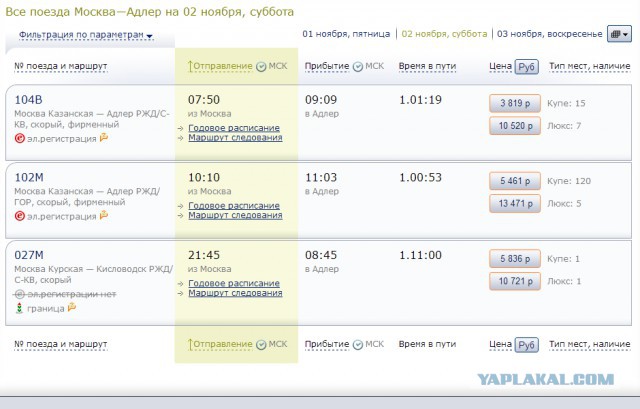Viewport: 640px width, 409px height.
Task: Click the crossed-out e-registration icon for 027М
Action: click(19, 294)
